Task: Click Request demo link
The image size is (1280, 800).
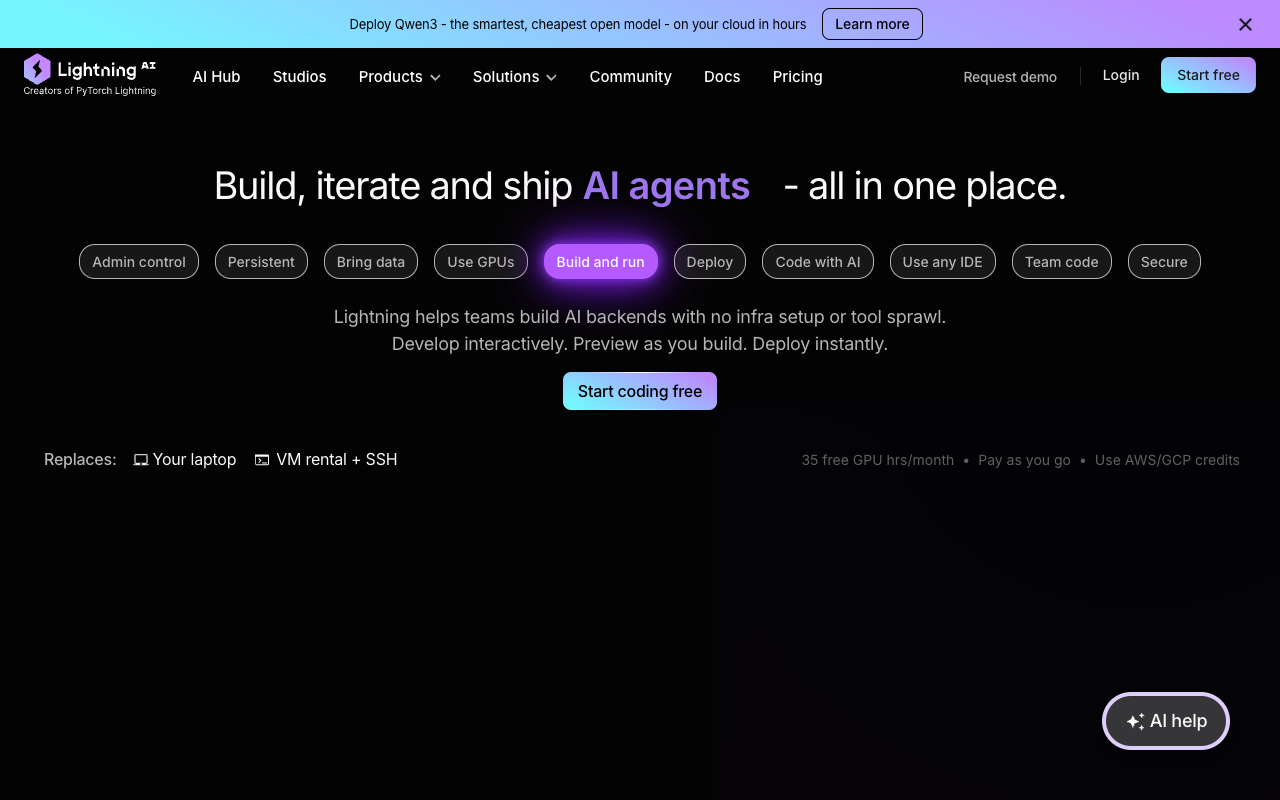Action: pyautogui.click(x=1010, y=77)
